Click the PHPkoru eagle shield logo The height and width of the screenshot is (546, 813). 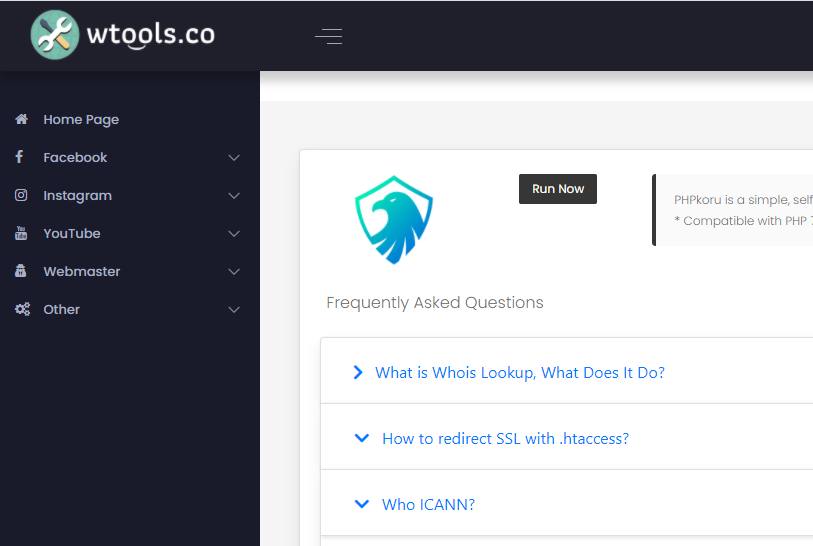point(394,220)
